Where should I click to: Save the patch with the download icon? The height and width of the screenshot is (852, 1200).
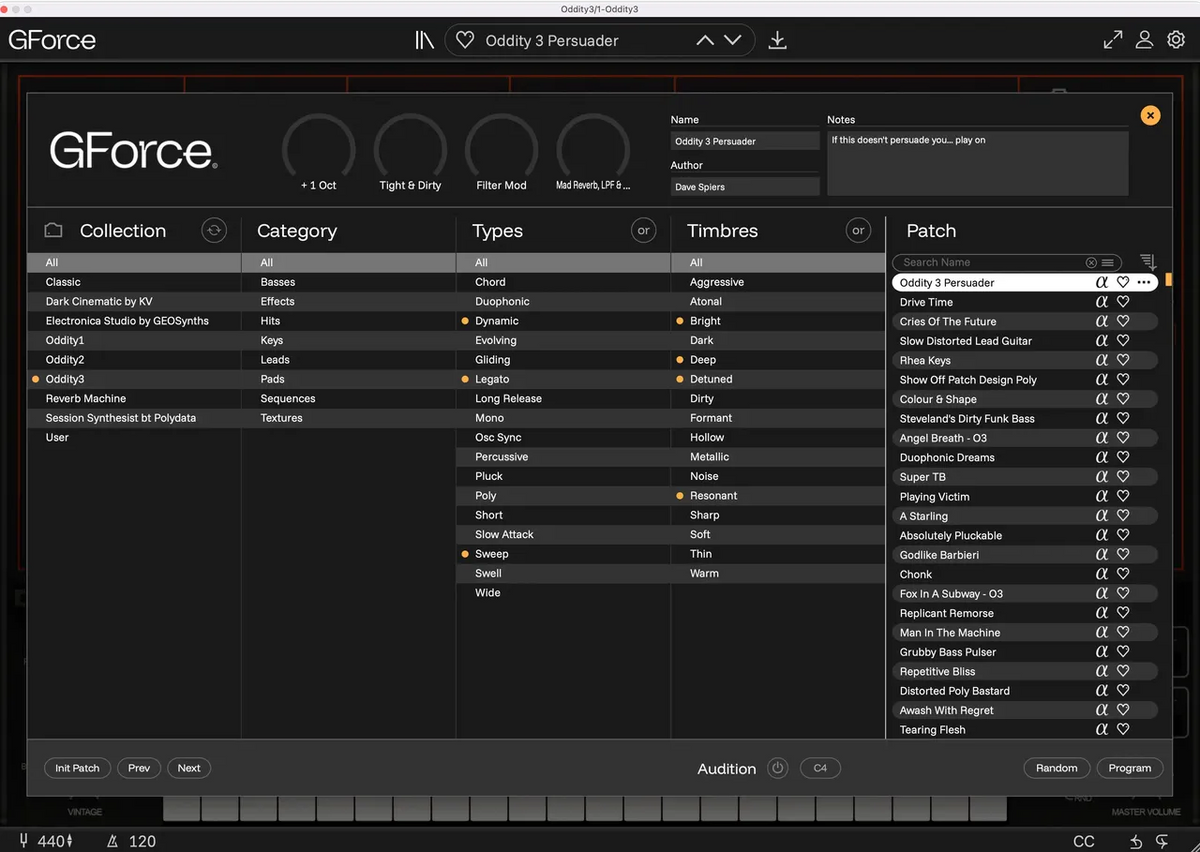(x=777, y=40)
